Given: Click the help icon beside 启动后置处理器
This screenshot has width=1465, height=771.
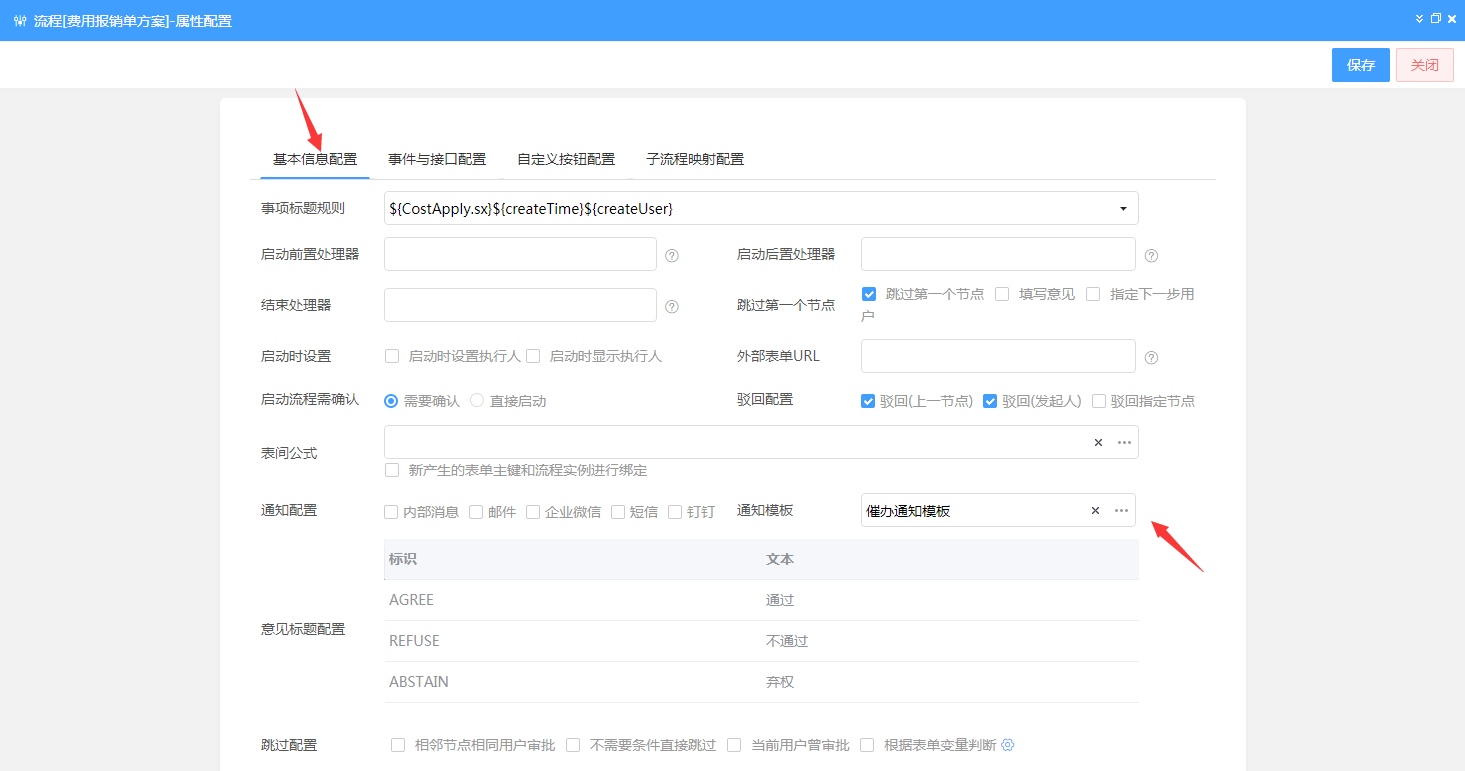Looking at the screenshot, I should 1151,255.
